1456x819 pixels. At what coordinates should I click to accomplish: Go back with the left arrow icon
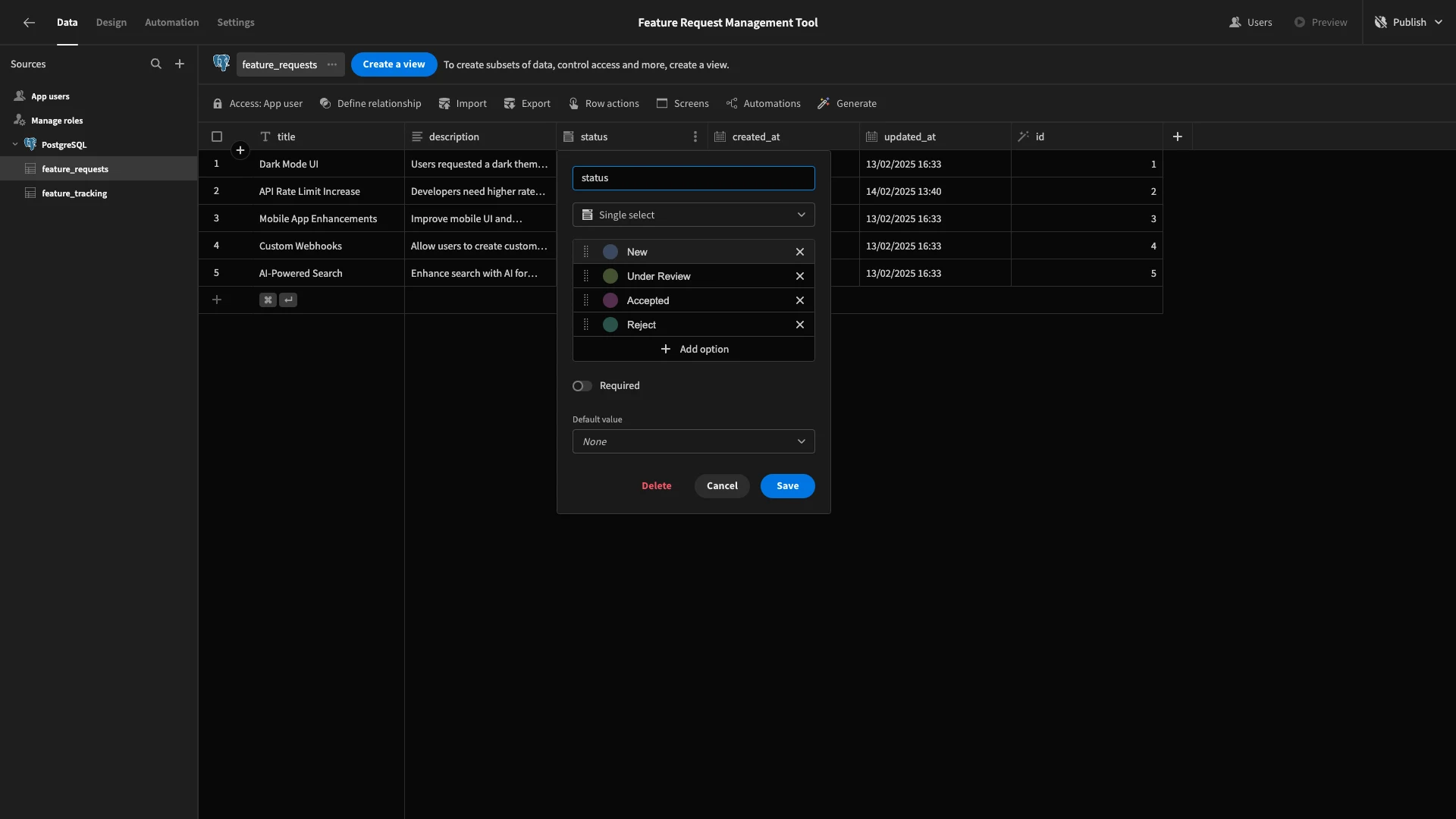tap(29, 23)
